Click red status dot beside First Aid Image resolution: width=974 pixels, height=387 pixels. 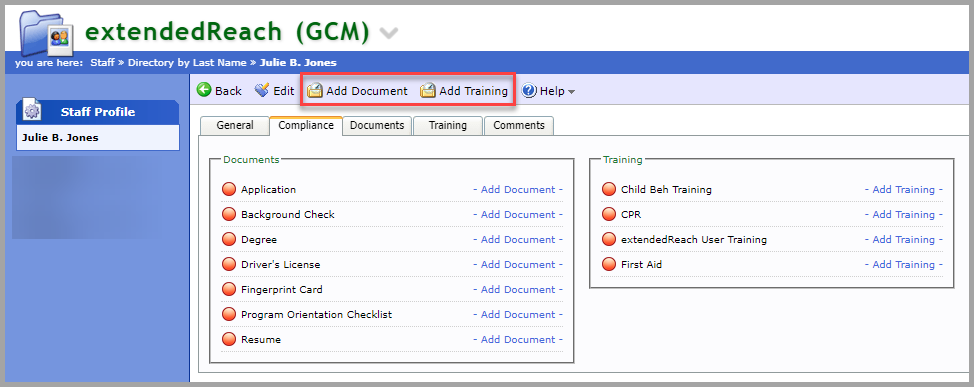[609, 264]
